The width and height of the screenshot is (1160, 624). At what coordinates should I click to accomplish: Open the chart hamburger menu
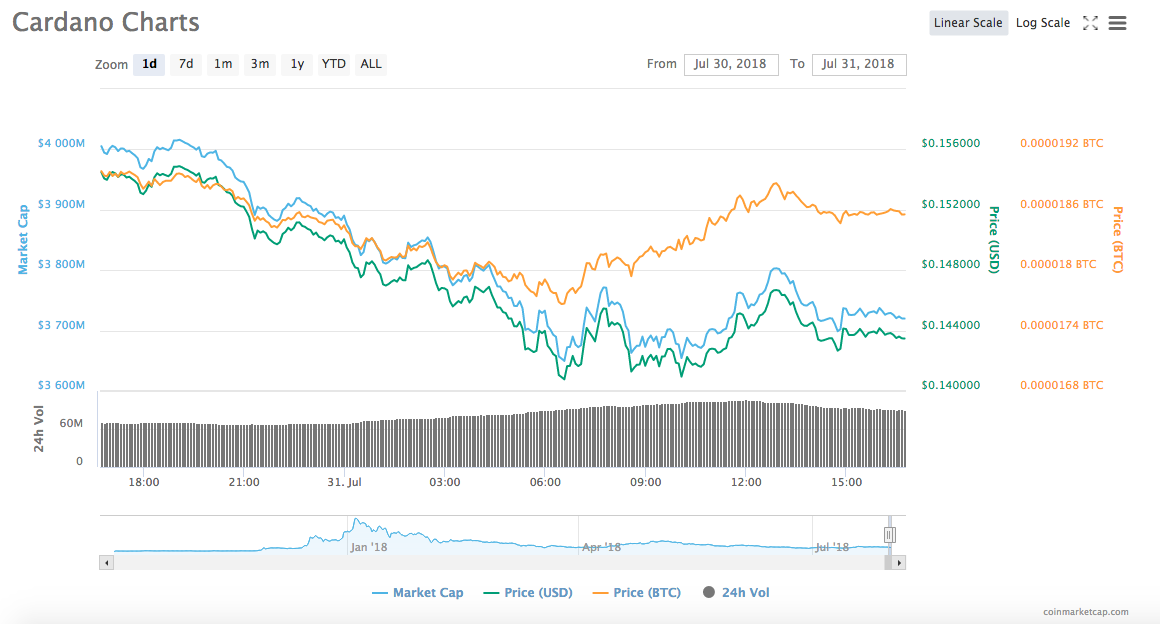[1117, 23]
